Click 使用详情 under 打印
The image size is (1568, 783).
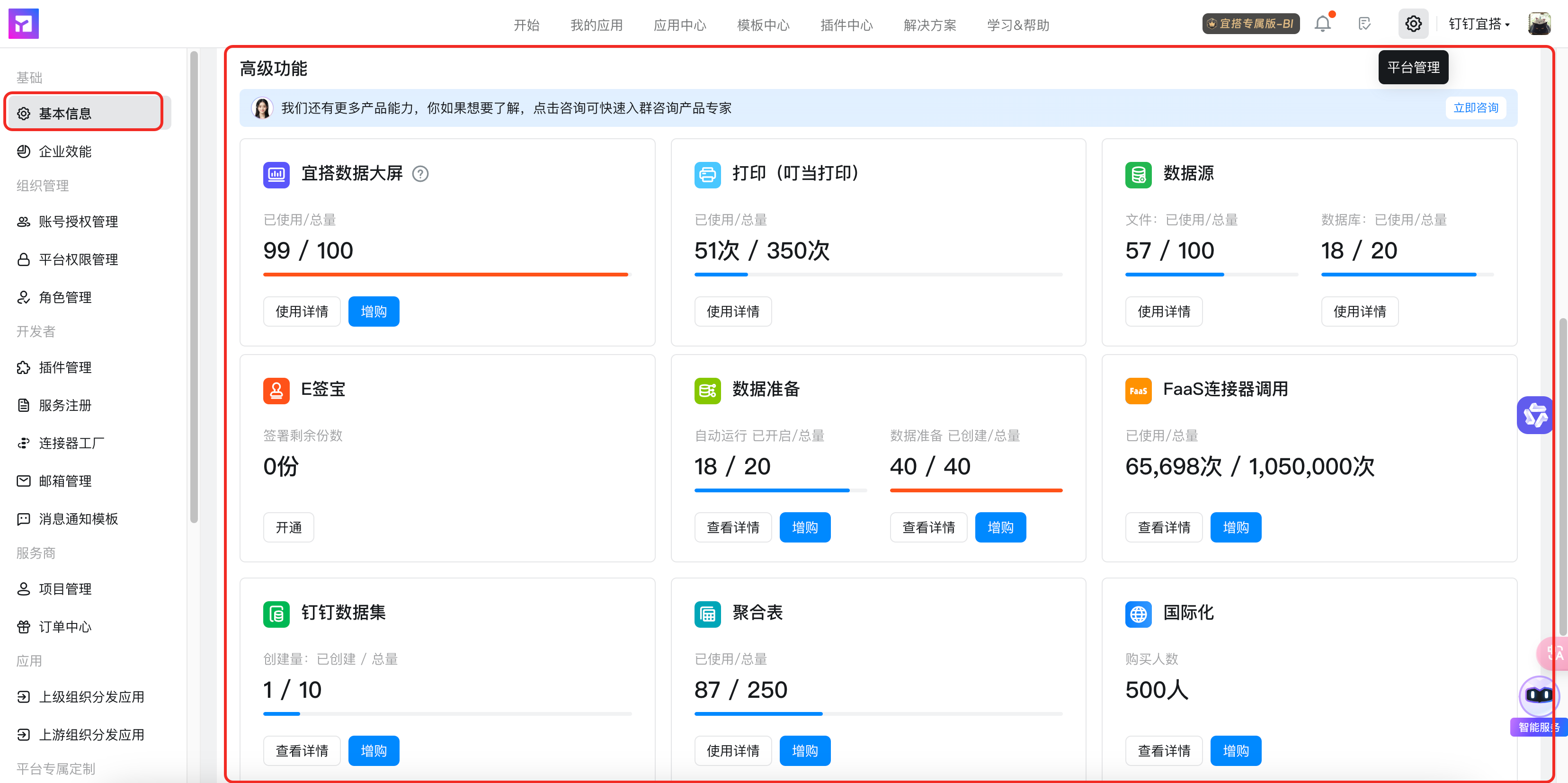click(733, 312)
